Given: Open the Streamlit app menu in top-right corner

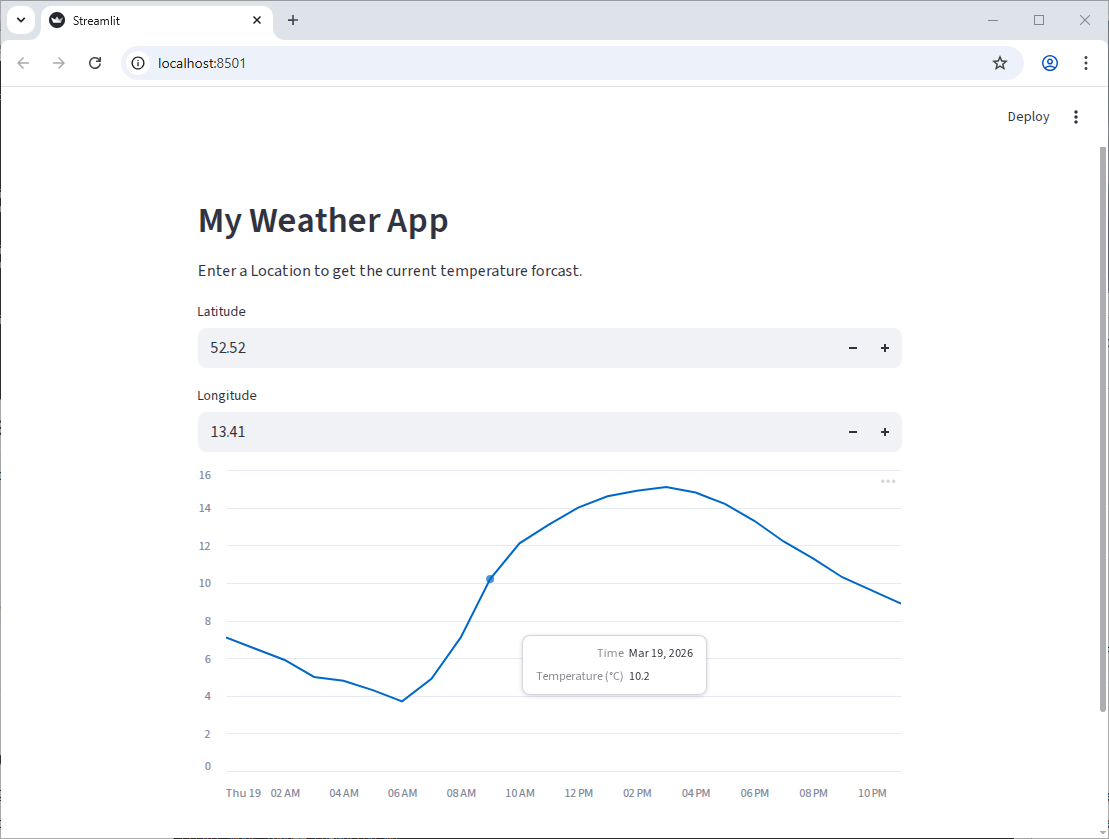Looking at the screenshot, I should pyautogui.click(x=1076, y=116).
